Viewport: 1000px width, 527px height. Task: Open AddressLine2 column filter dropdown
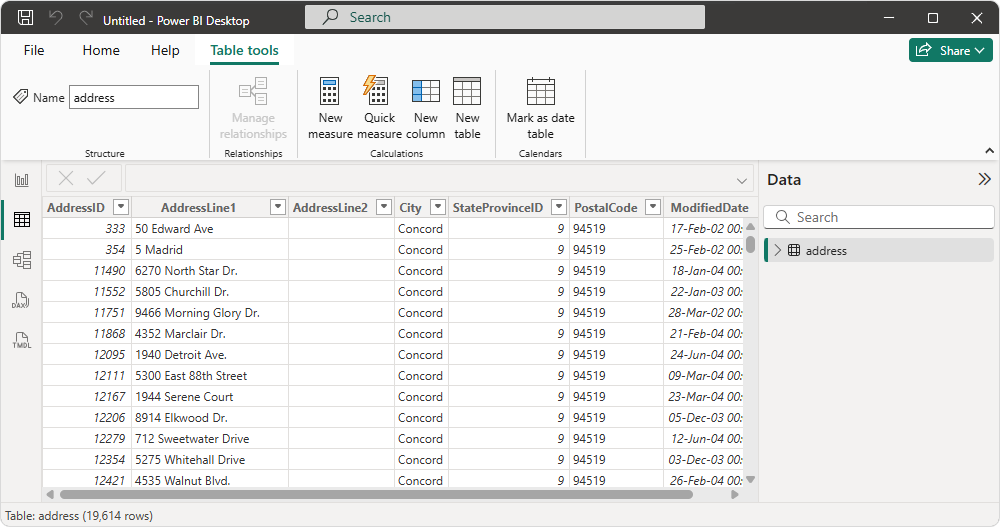[383, 207]
